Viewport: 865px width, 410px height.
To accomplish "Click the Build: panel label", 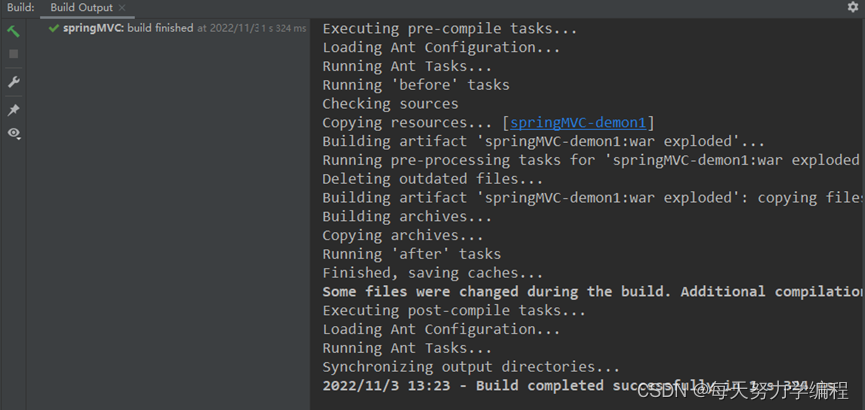I will [x=21, y=8].
